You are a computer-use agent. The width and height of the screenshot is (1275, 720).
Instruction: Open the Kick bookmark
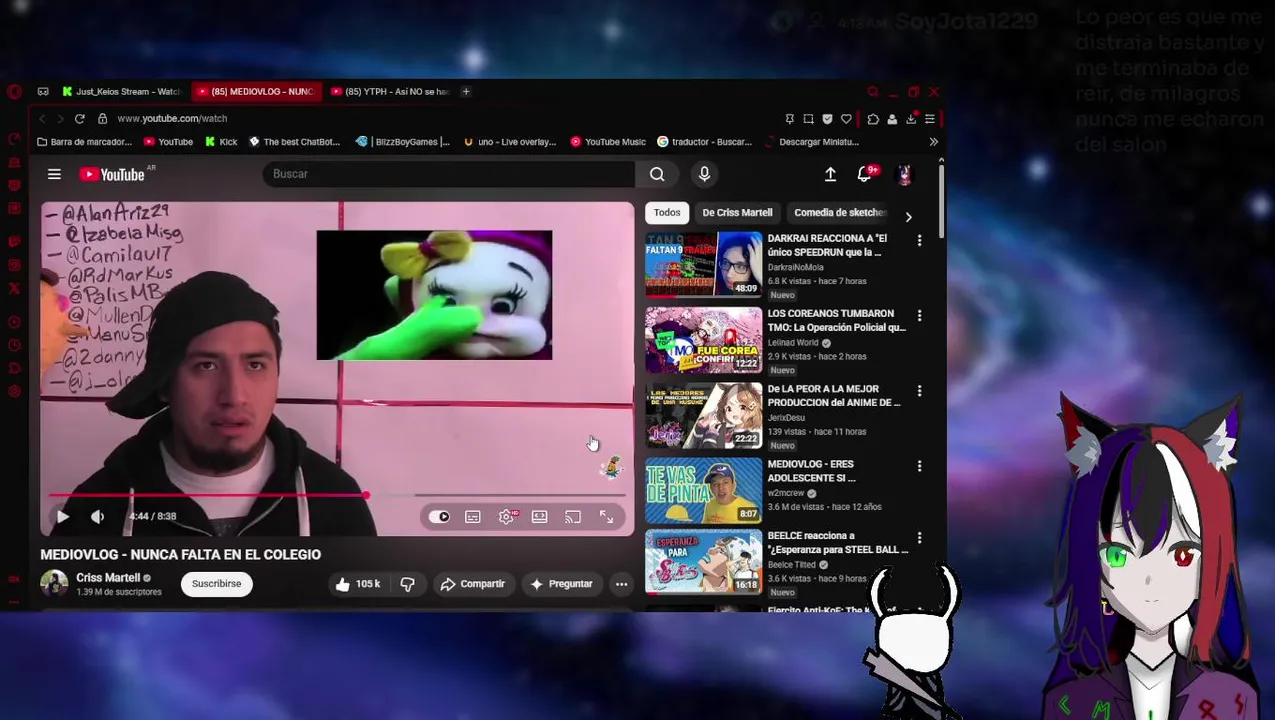tap(221, 142)
